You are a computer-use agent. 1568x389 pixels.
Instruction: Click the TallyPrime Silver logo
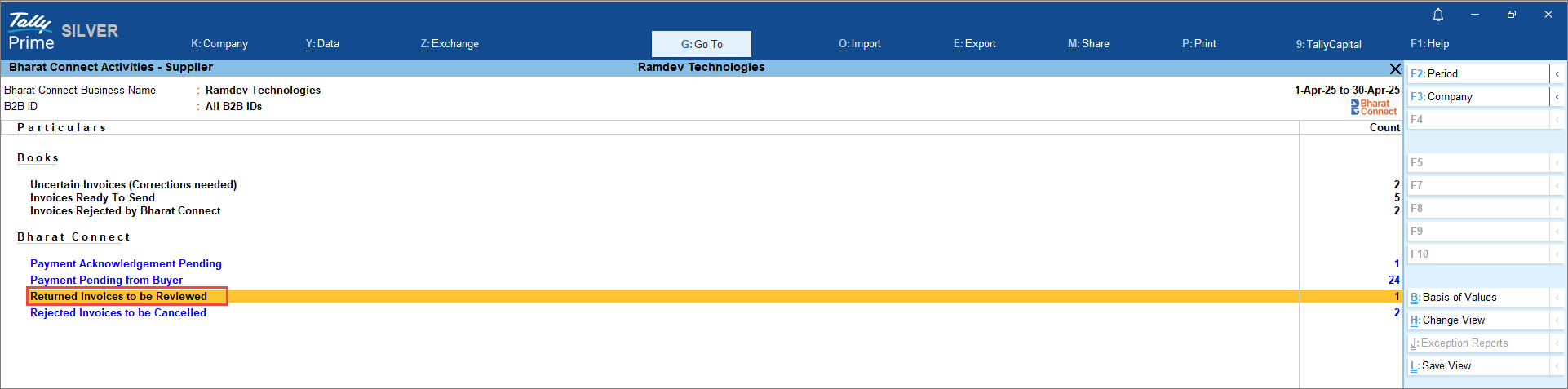pyautogui.click(x=63, y=32)
